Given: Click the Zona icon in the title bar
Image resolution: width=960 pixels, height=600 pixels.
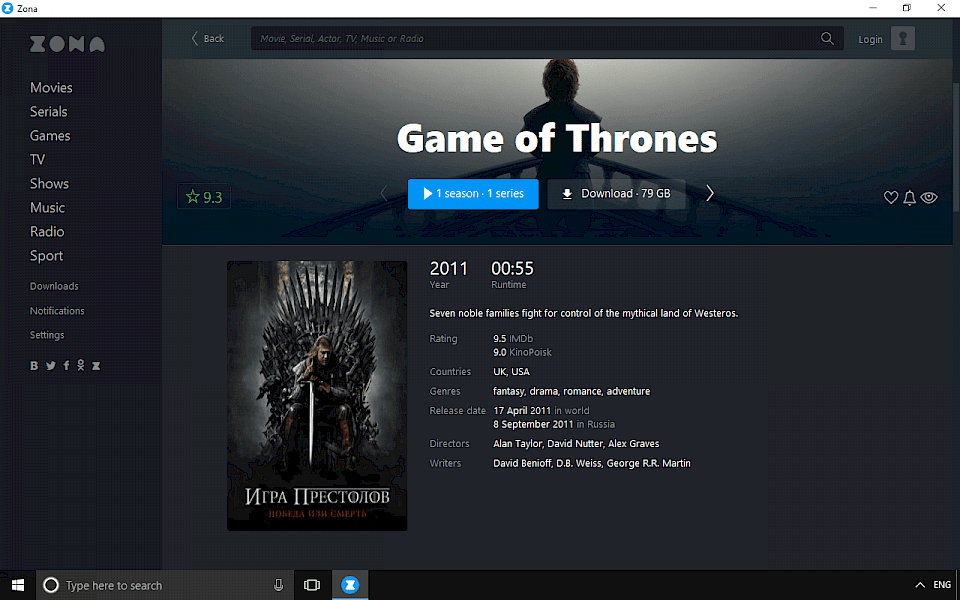Looking at the screenshot, I should (x=7, y=8).
